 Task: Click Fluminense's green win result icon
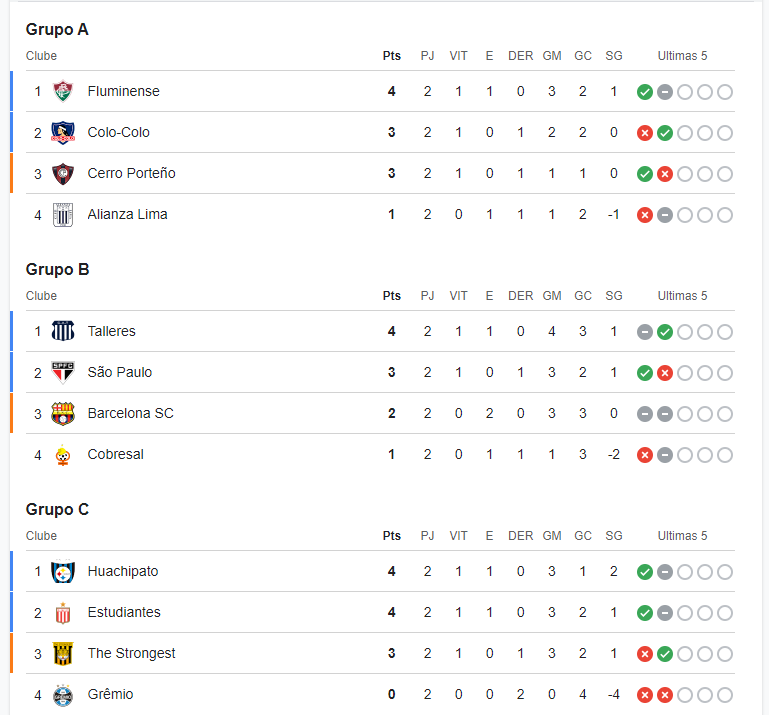coord(644,92)
